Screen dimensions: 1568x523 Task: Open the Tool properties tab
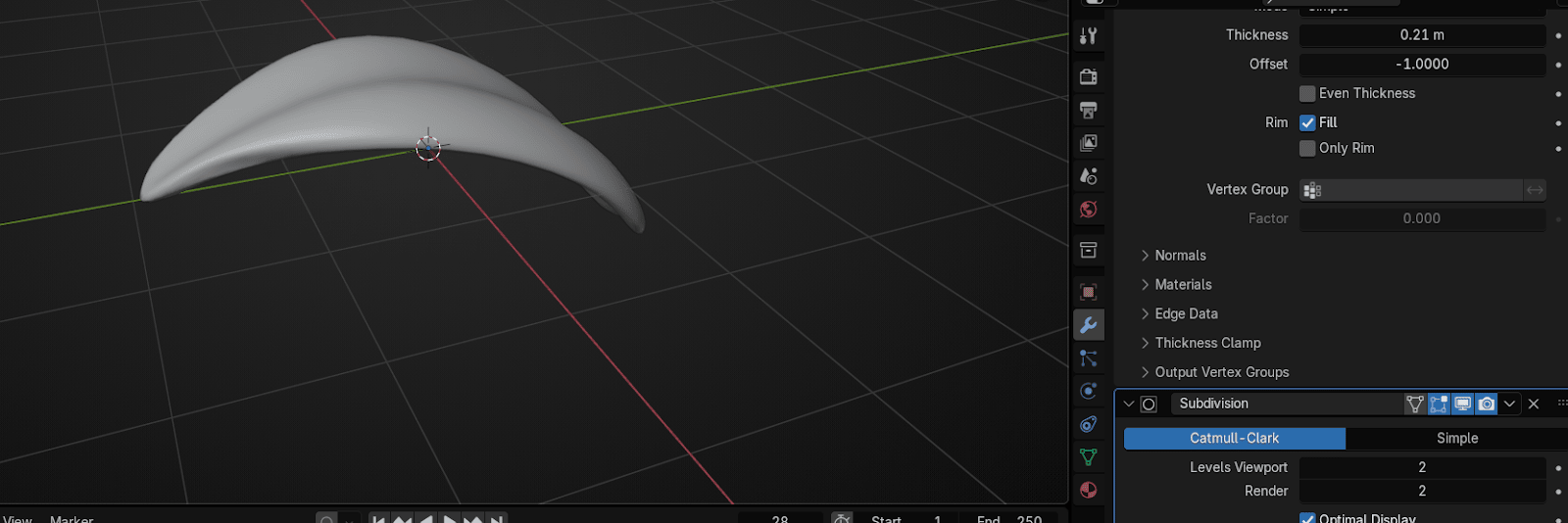[x=1088, y=36]
